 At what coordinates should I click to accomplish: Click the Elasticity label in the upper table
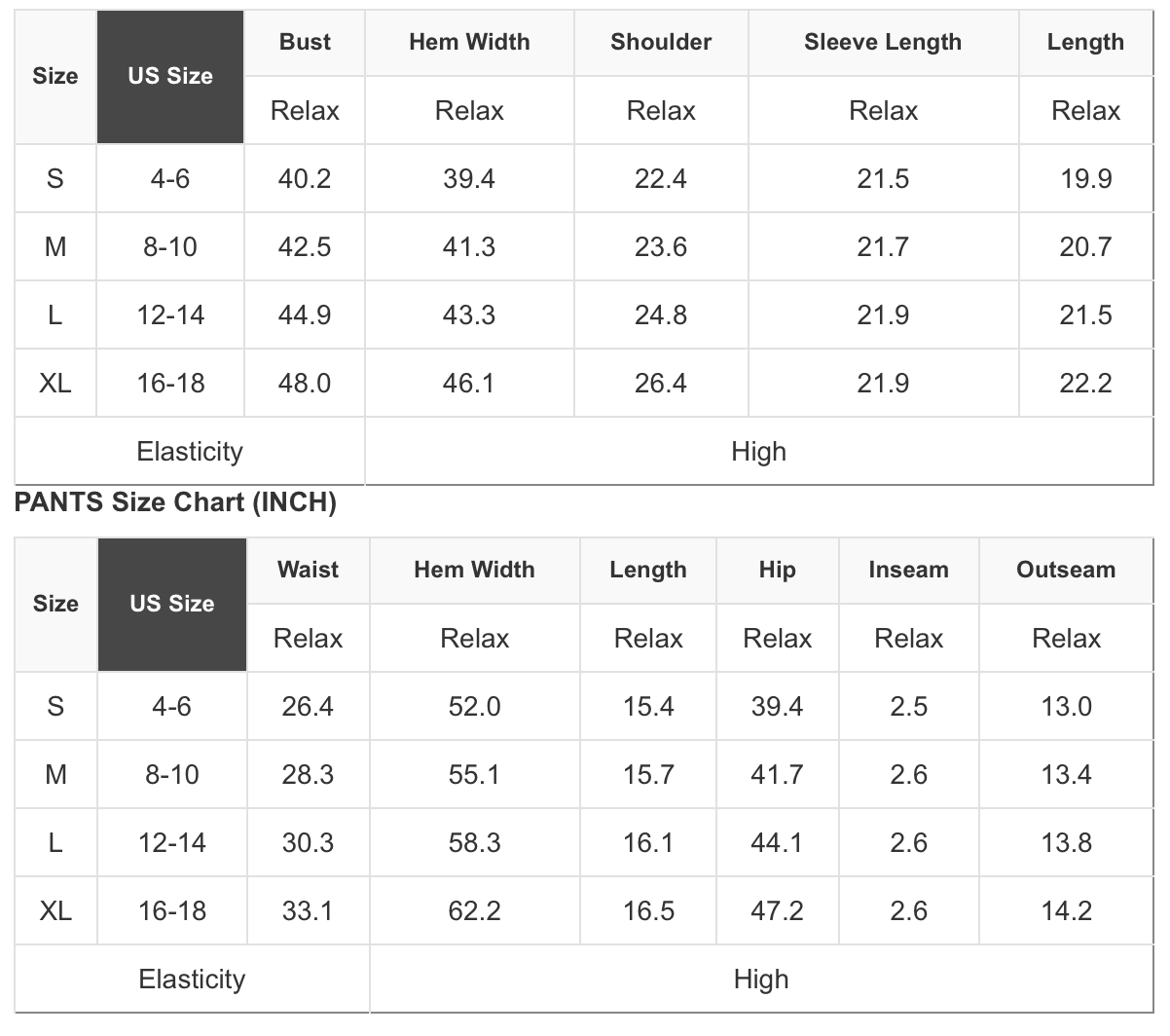click(190, 451)
